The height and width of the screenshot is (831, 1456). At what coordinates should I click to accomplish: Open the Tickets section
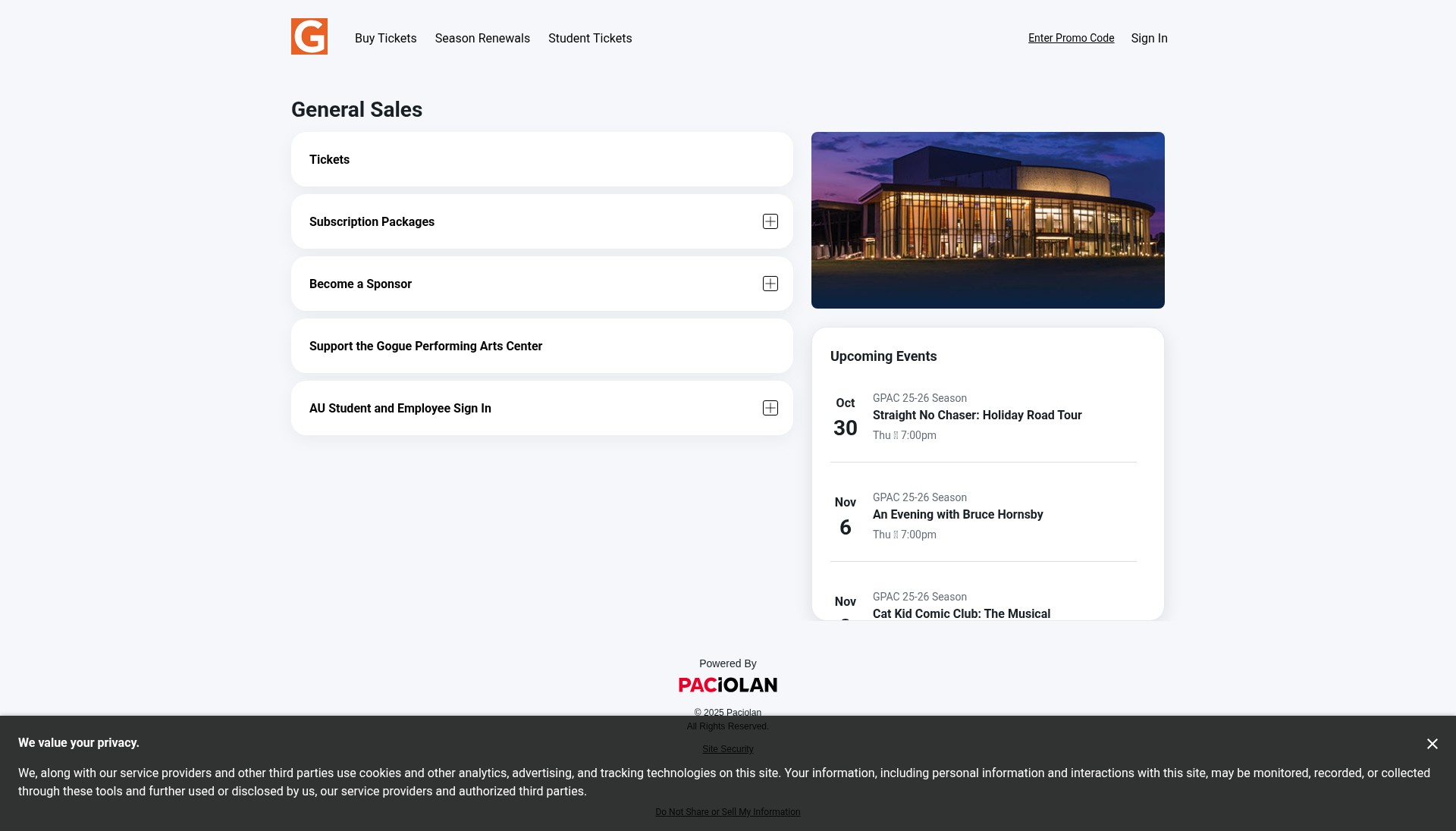(542, 159)
